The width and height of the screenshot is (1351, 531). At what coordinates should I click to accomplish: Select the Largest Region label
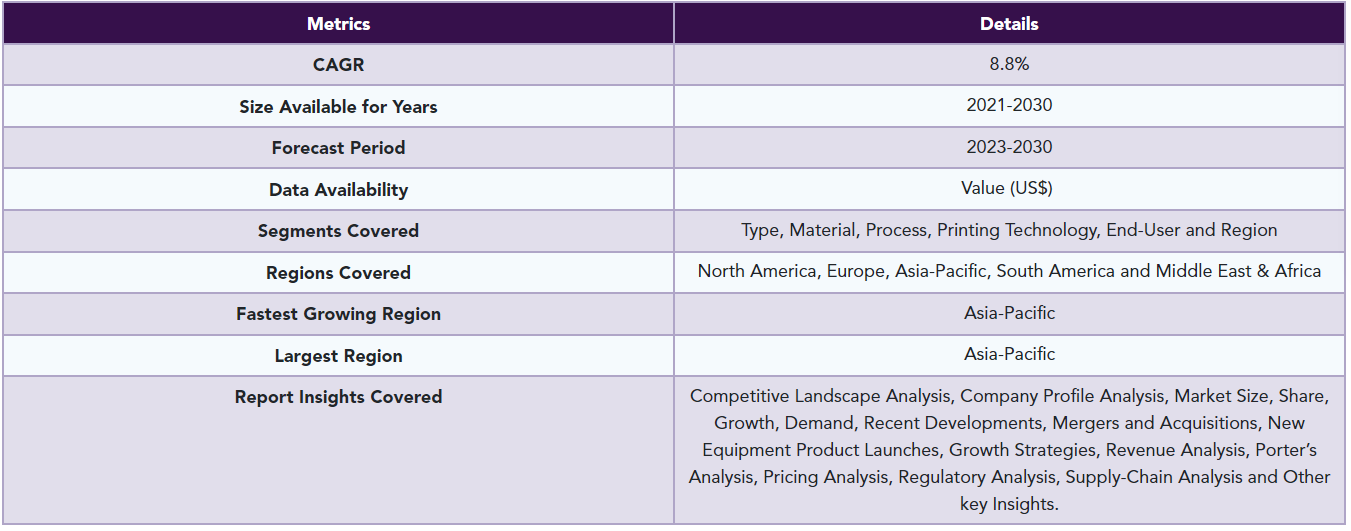338,356
